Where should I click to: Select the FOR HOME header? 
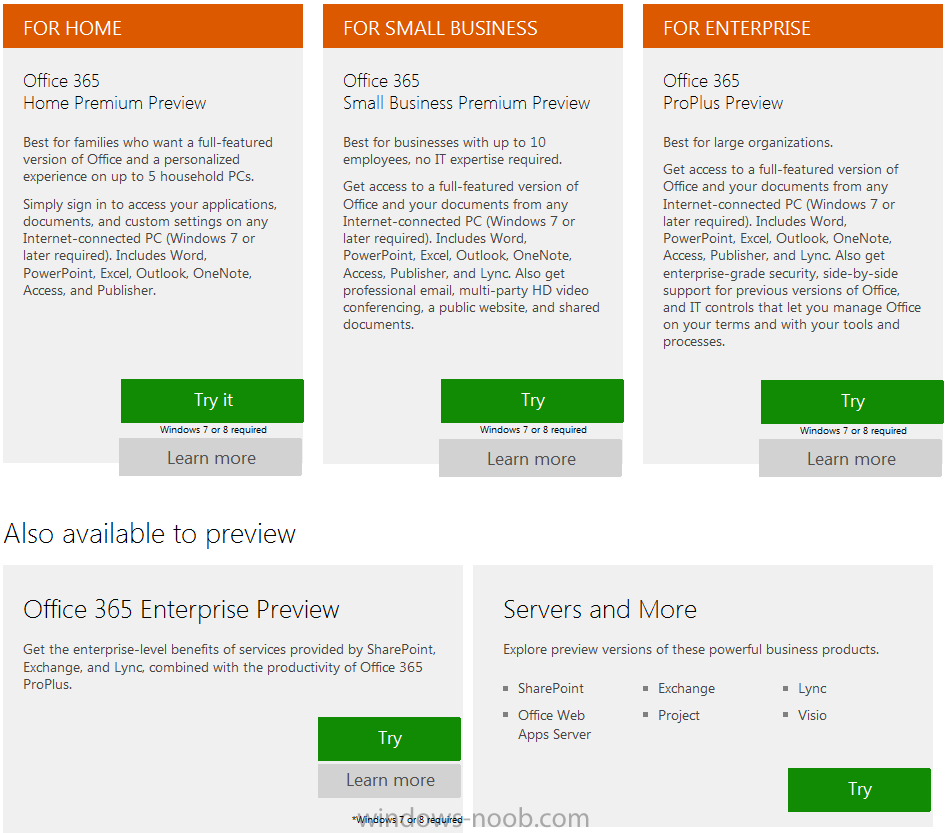[153, 27]
